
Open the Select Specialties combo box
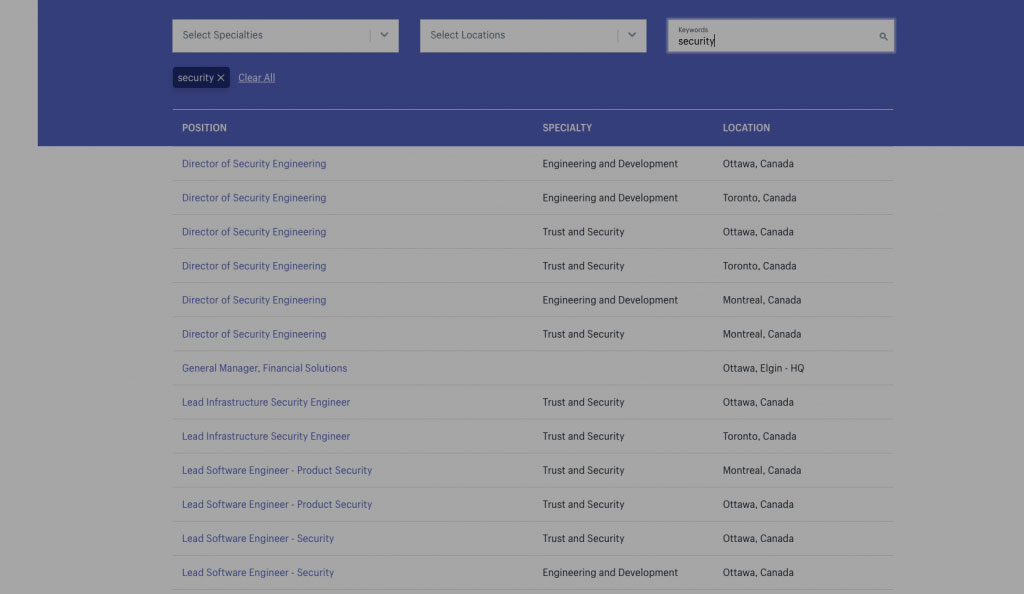click(285, 35)
